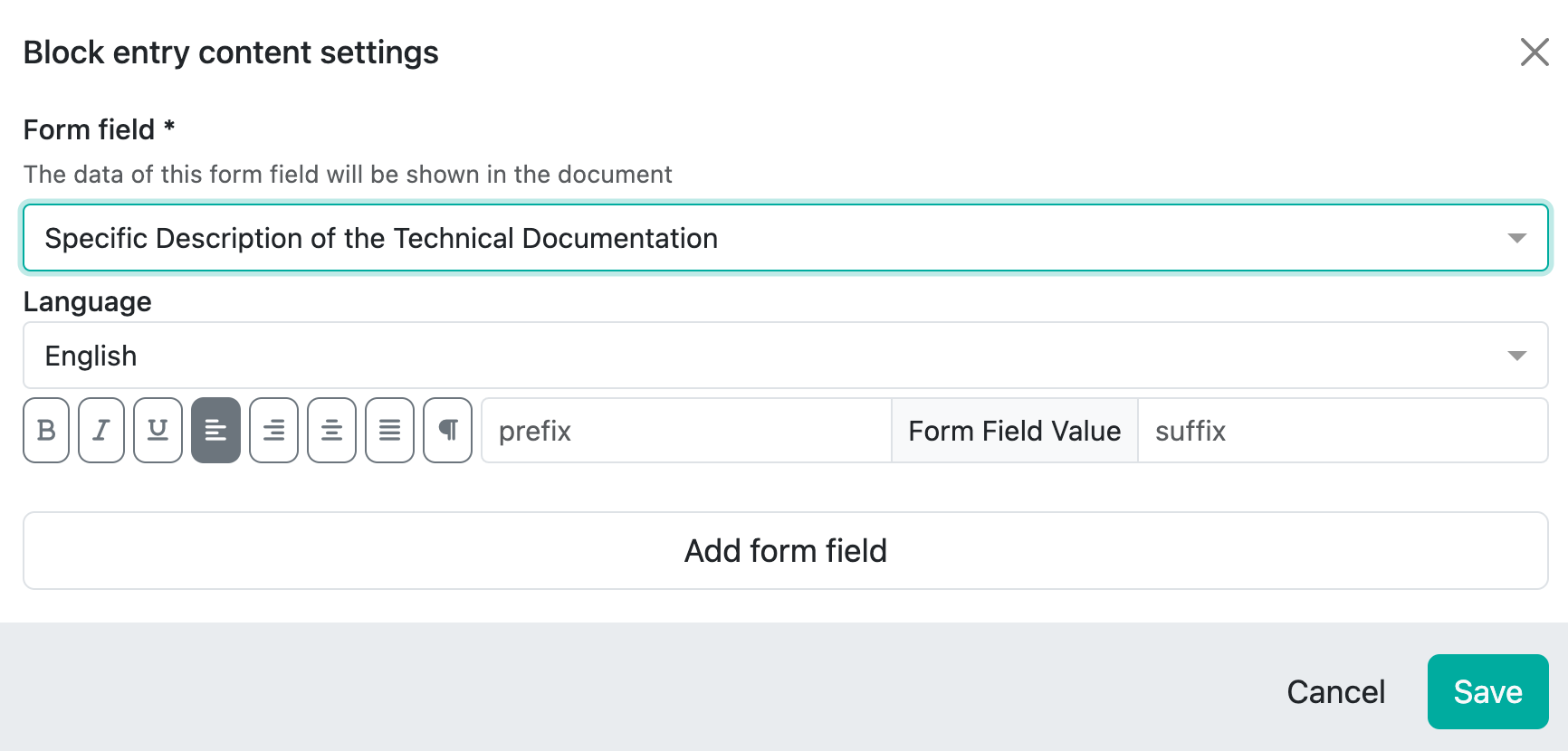The height and width of the screenshot is (751, 1568).
Task: Select left text alignment
Action: click(x=215, y=431)
